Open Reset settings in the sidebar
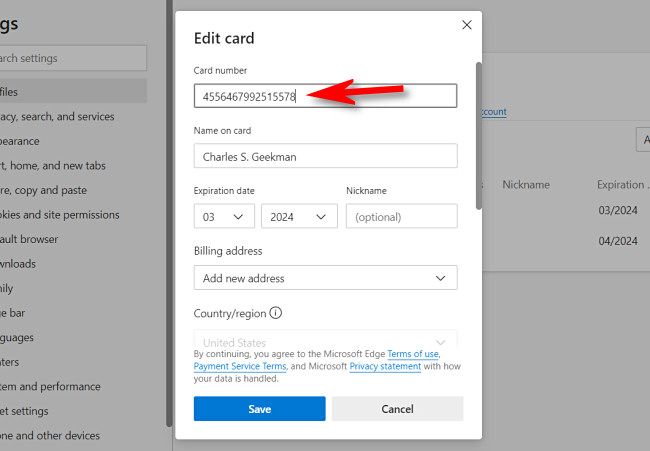The width and height of the screenshot is (650, 451). pos(24,411)
